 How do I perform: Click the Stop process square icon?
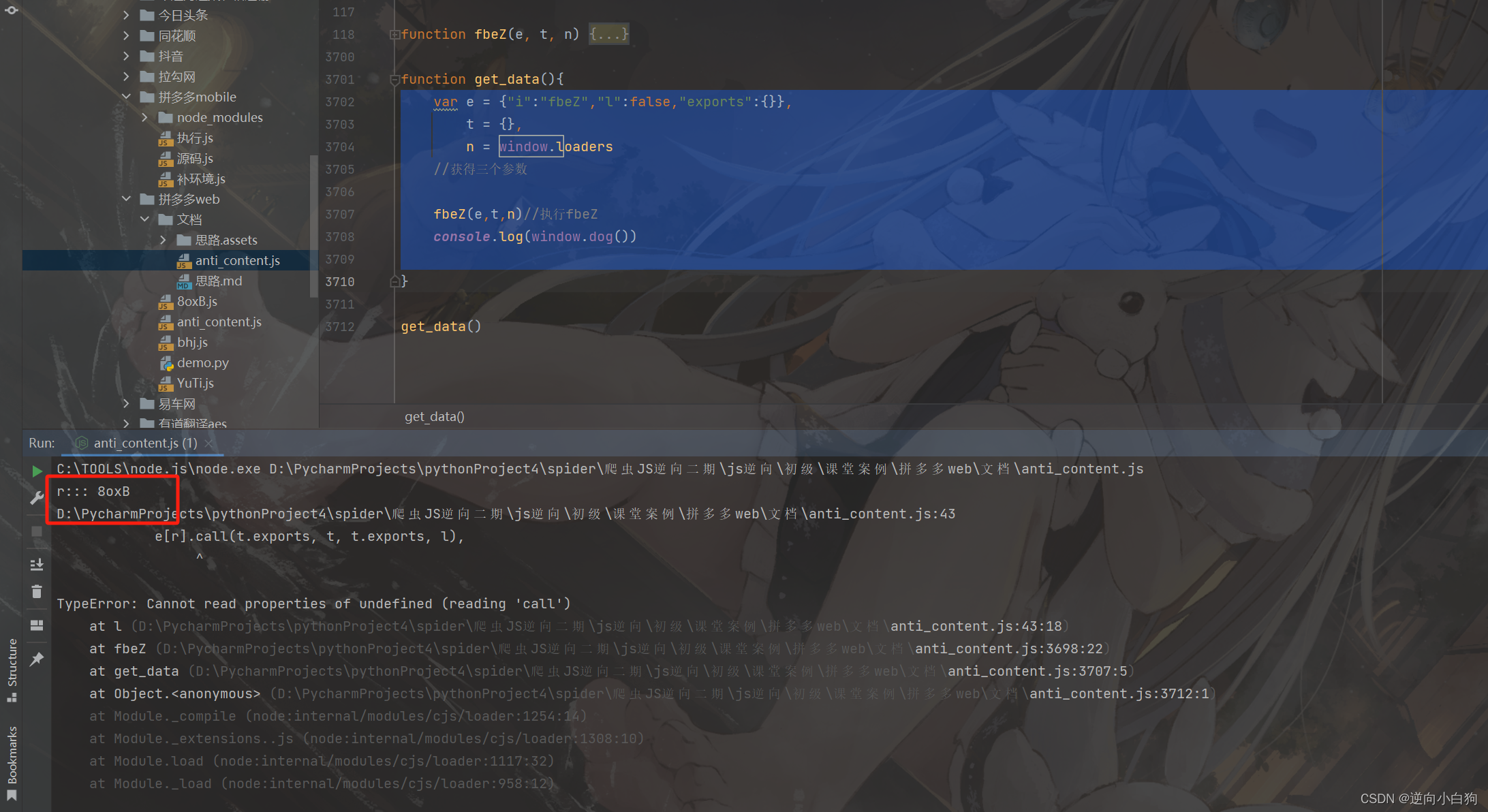(37, 531)
